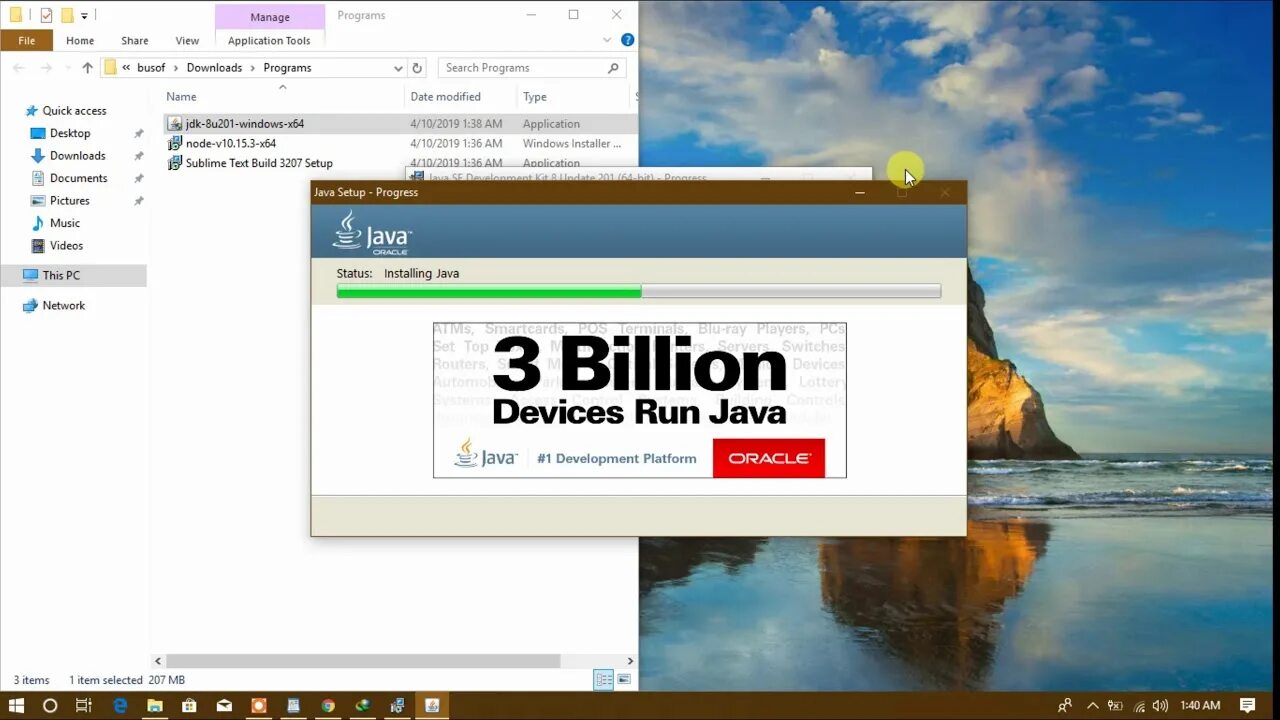Focus the Search Programs box
The width and height of the screenshot is (1280, 720).
[x=532, y=68]
